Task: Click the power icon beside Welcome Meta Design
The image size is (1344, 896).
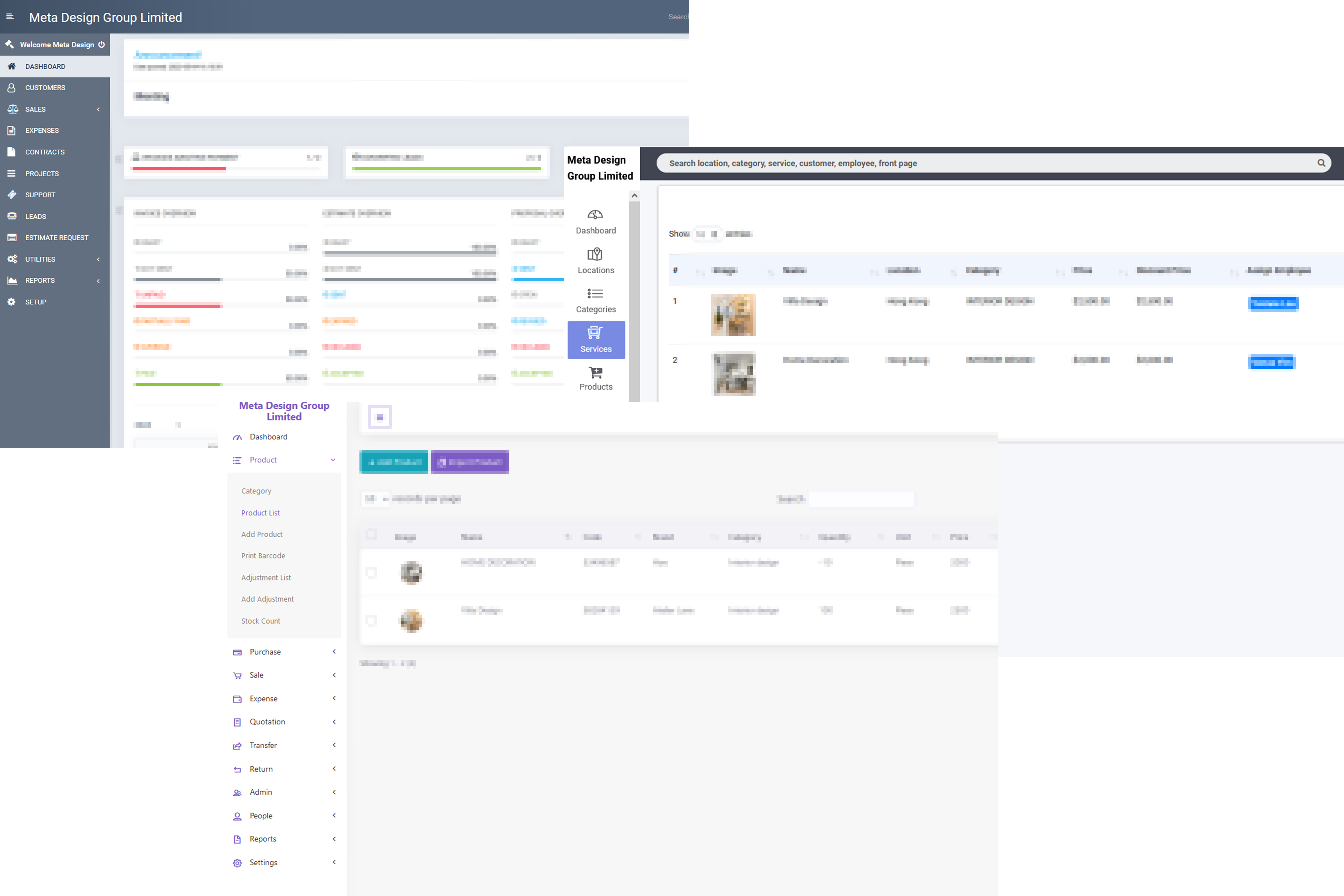Action: click(x=101, y=45)
